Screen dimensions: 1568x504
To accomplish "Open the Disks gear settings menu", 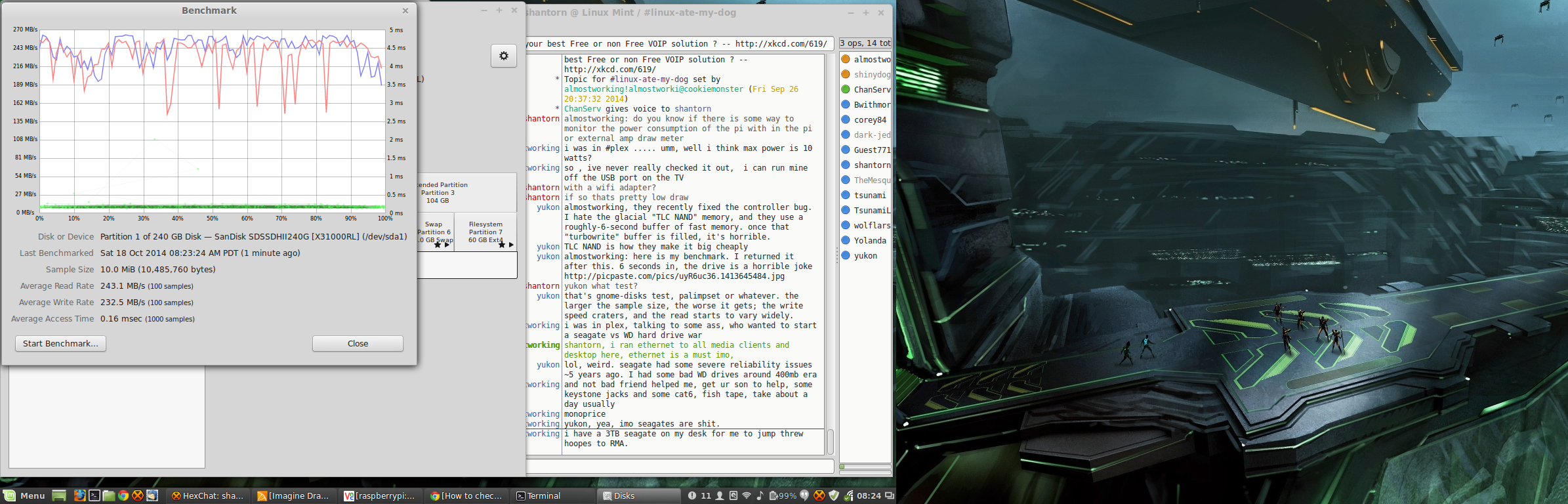I will tap(504, 56).
